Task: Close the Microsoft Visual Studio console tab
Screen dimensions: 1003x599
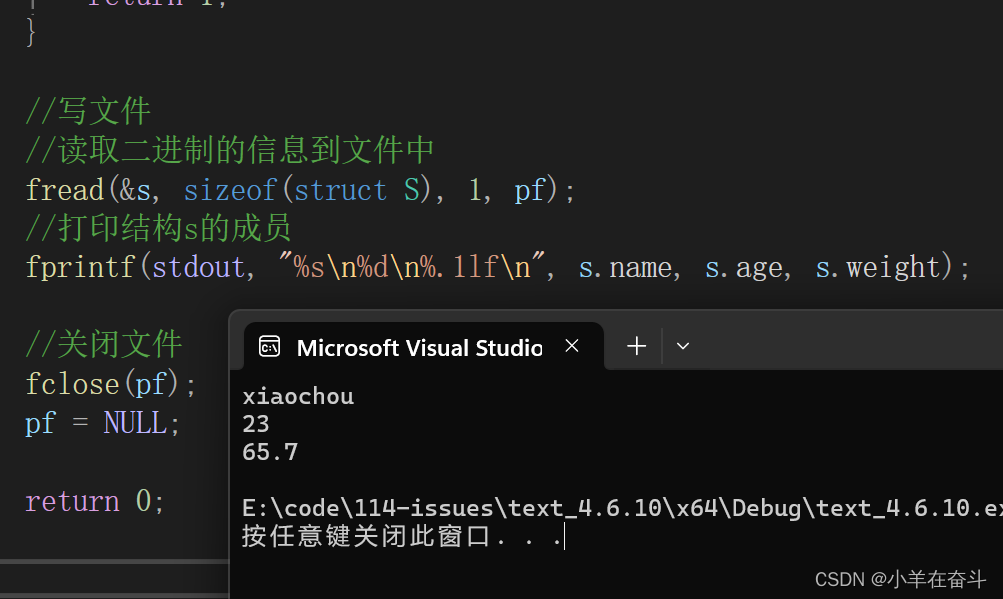Action: [572, 346]
